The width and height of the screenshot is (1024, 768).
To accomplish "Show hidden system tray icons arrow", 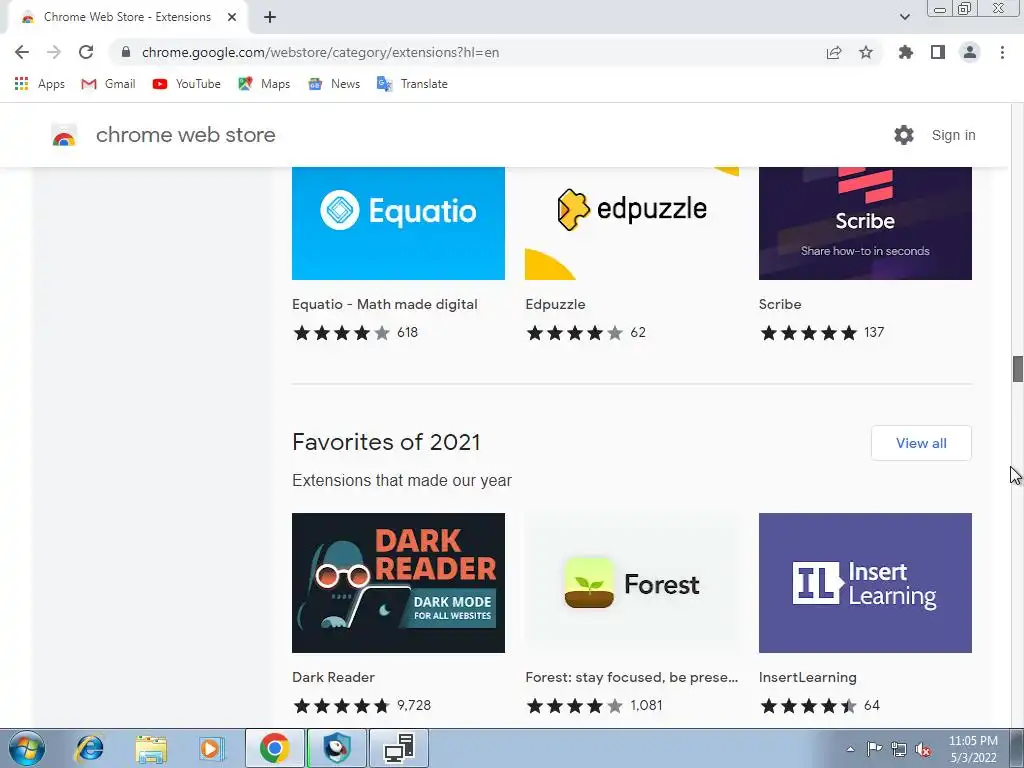I will [850, 749].
